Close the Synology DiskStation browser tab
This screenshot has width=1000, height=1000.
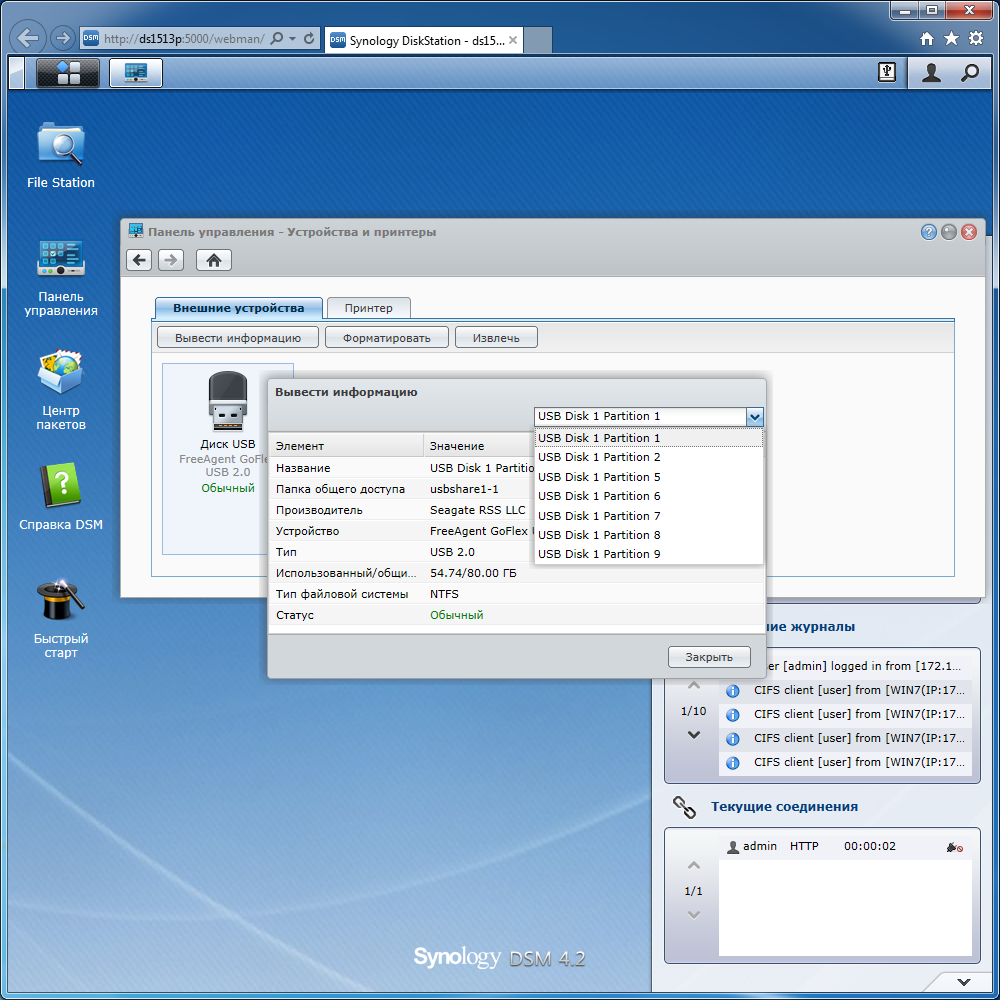(513, 40)
